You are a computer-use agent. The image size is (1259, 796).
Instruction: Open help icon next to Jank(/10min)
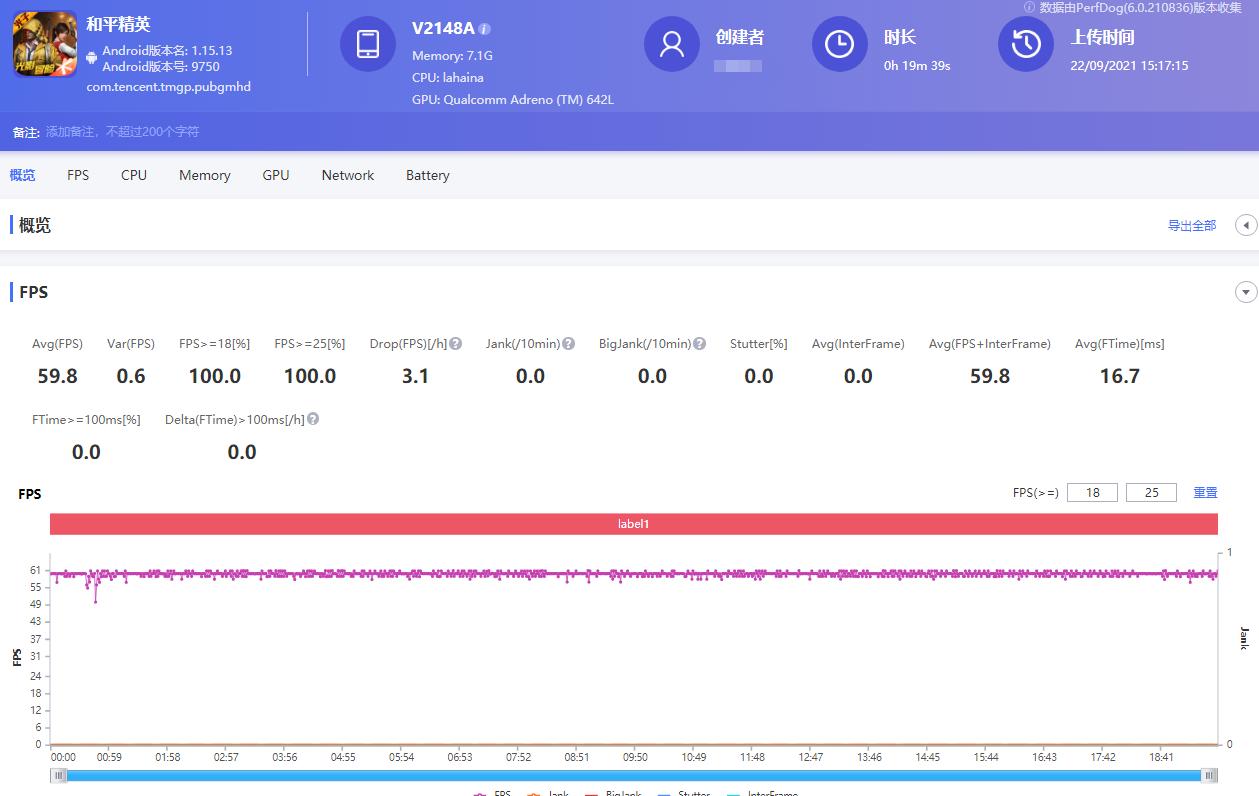tap(568, 344)
